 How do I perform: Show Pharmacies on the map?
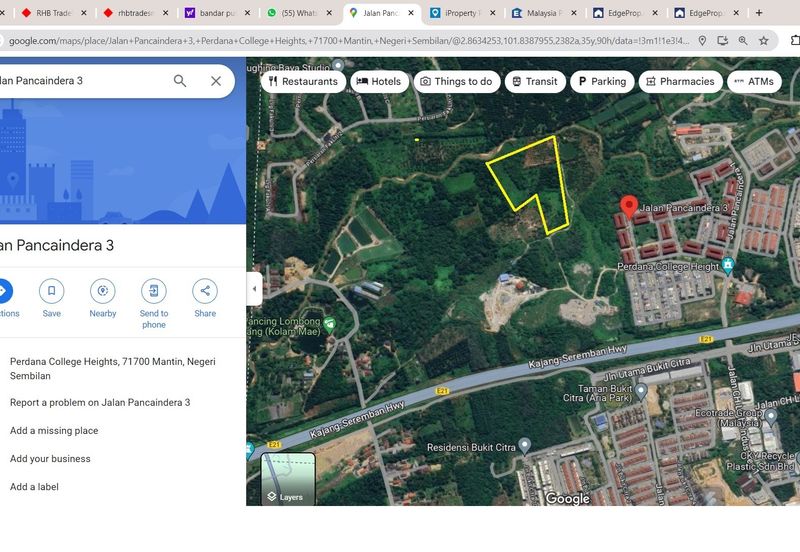[x=680, y=82]
